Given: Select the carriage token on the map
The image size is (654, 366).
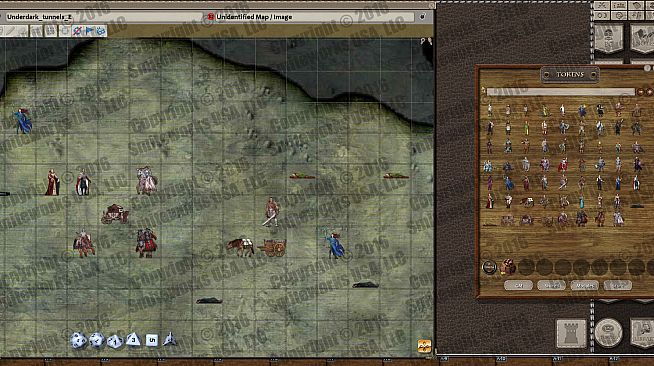Looking at the screenshot, I should coord(115,214).
